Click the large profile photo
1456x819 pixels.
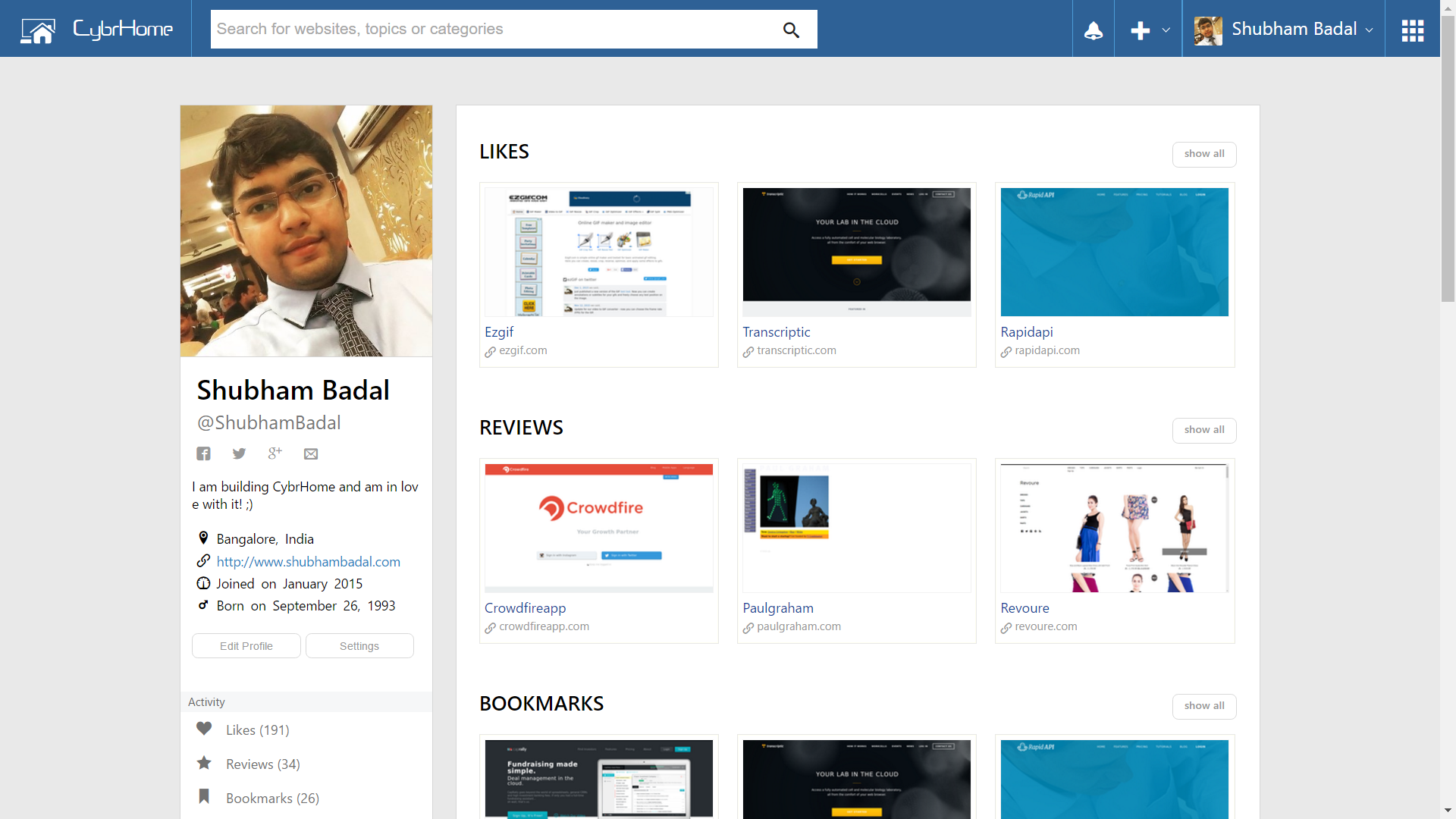tap(306, 231)
